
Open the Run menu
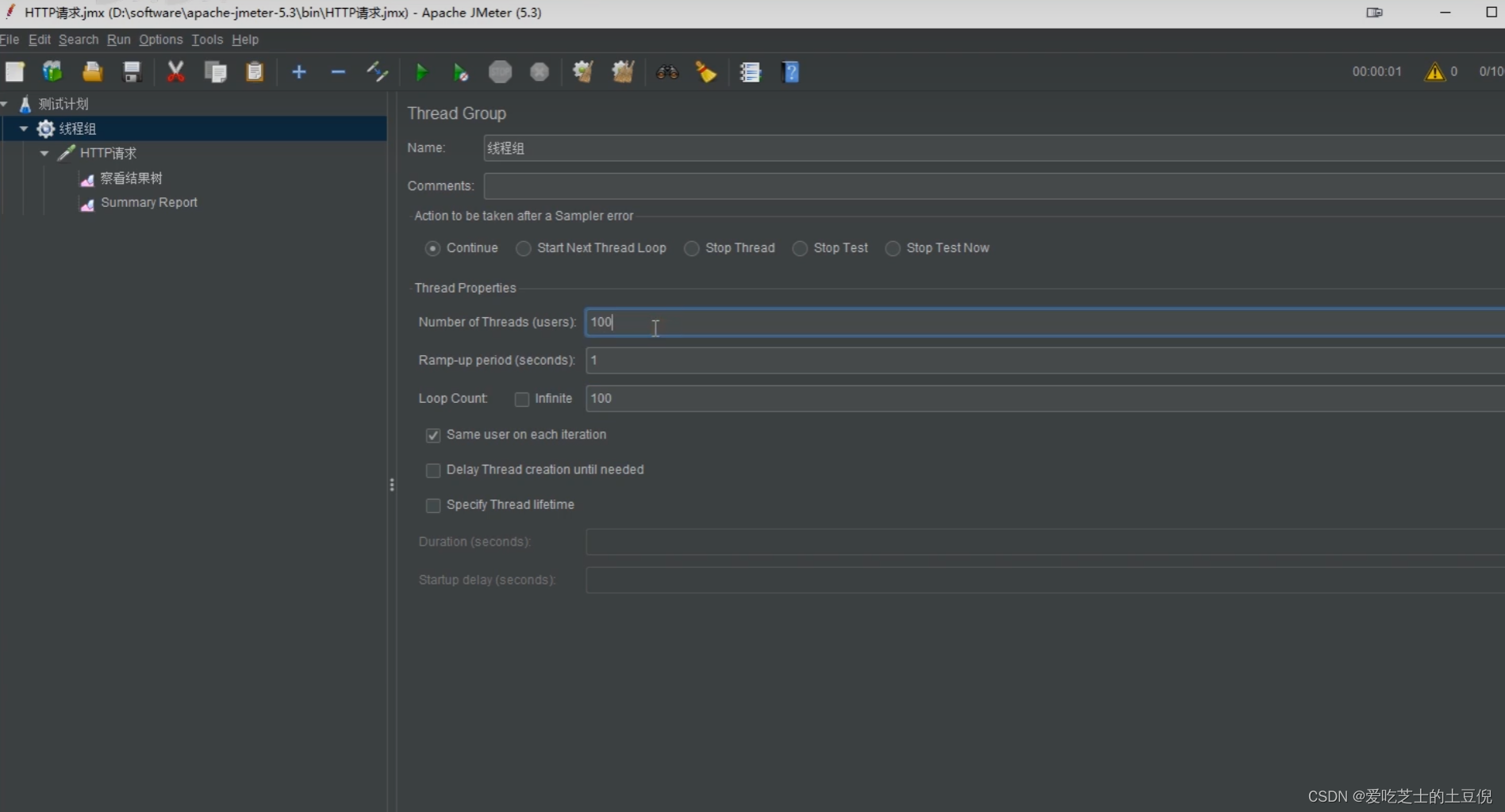point(119,40)
